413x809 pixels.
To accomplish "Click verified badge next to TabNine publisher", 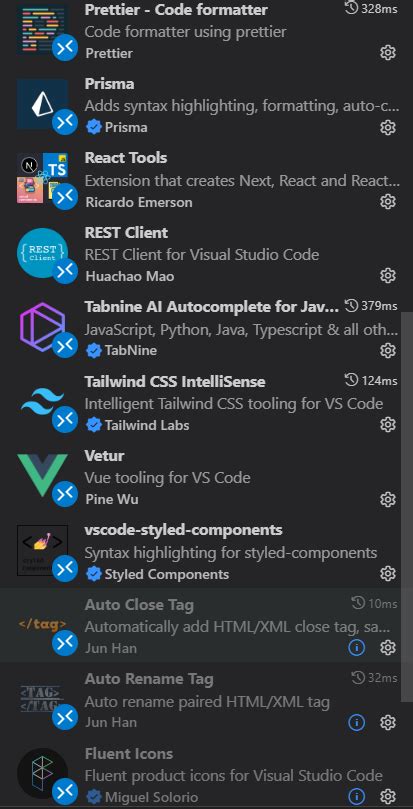I will click(93, 350).
